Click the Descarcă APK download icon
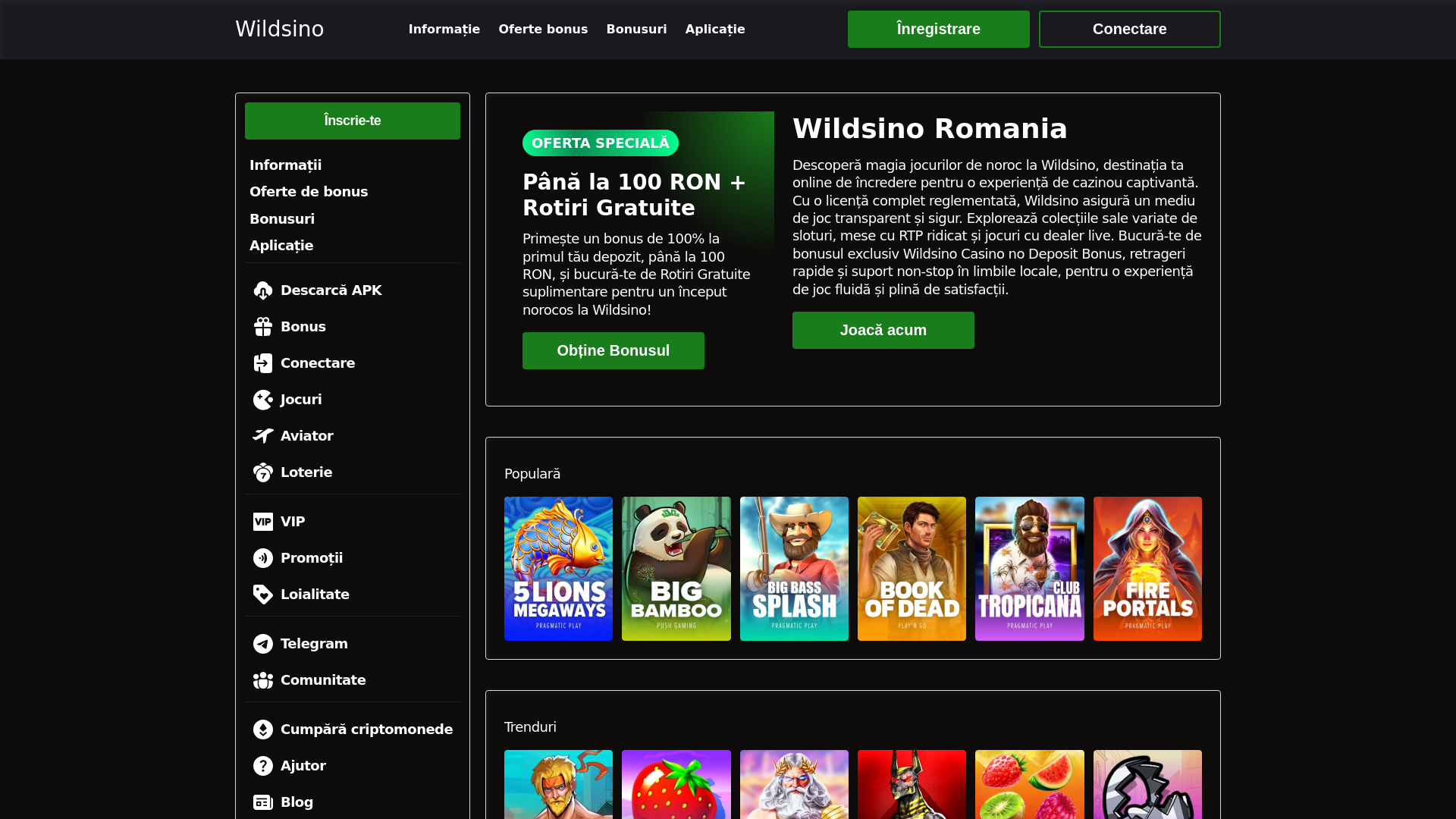The width and height of the screenshot is (1456, 819). pyautogui.click(x=263, y=290)
